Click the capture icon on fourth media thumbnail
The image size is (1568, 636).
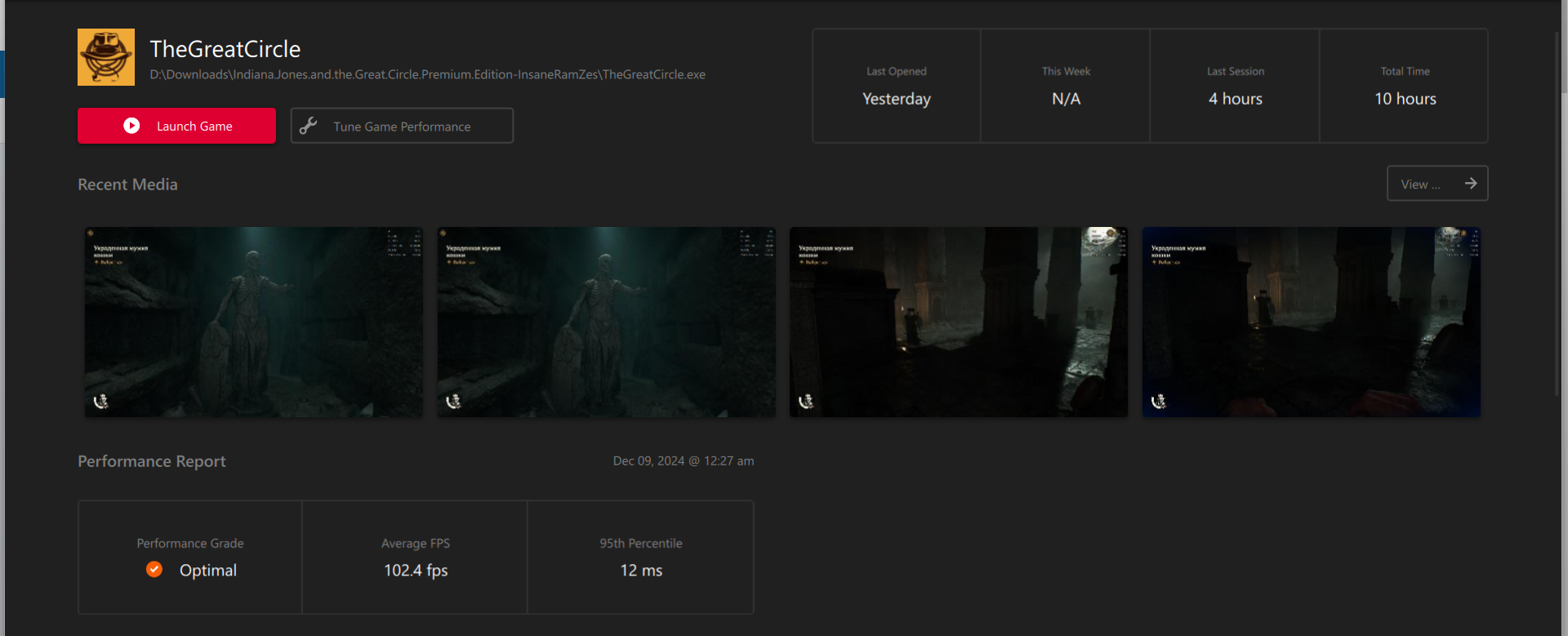(1159, 401)
